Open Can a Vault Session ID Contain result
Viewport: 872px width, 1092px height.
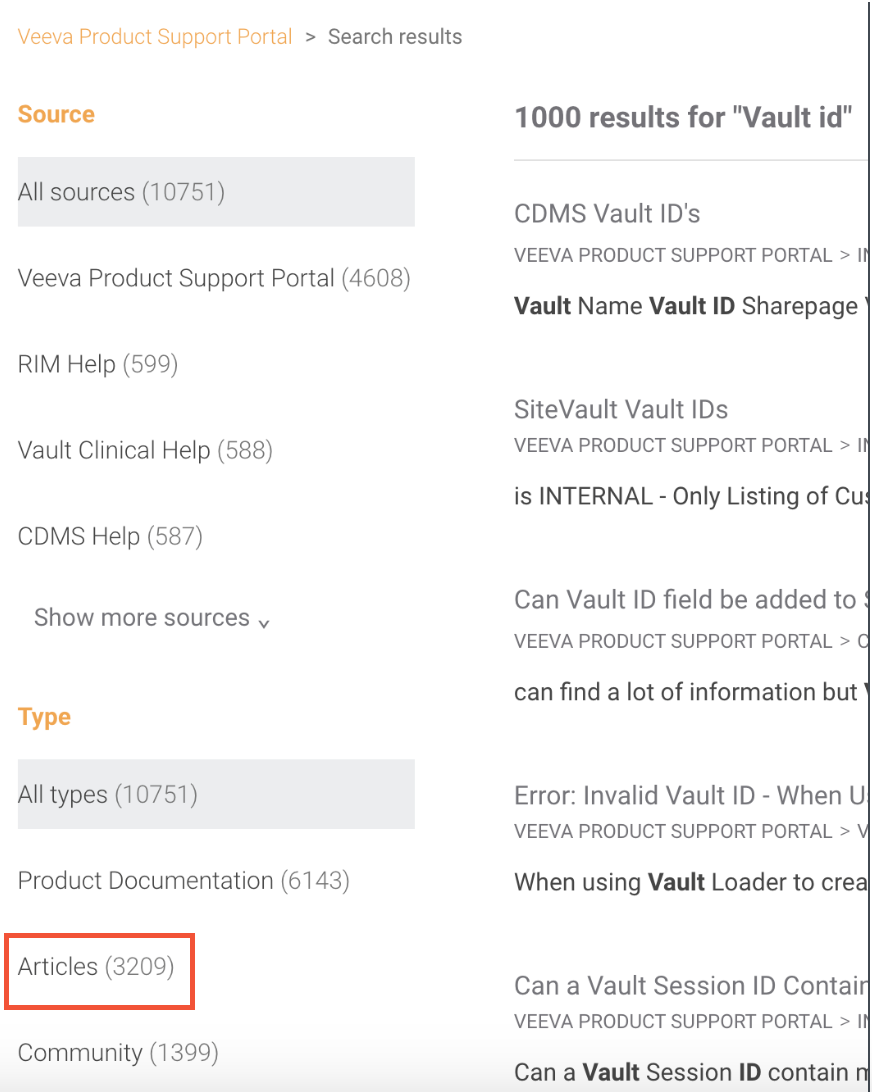tap(688, 986)
